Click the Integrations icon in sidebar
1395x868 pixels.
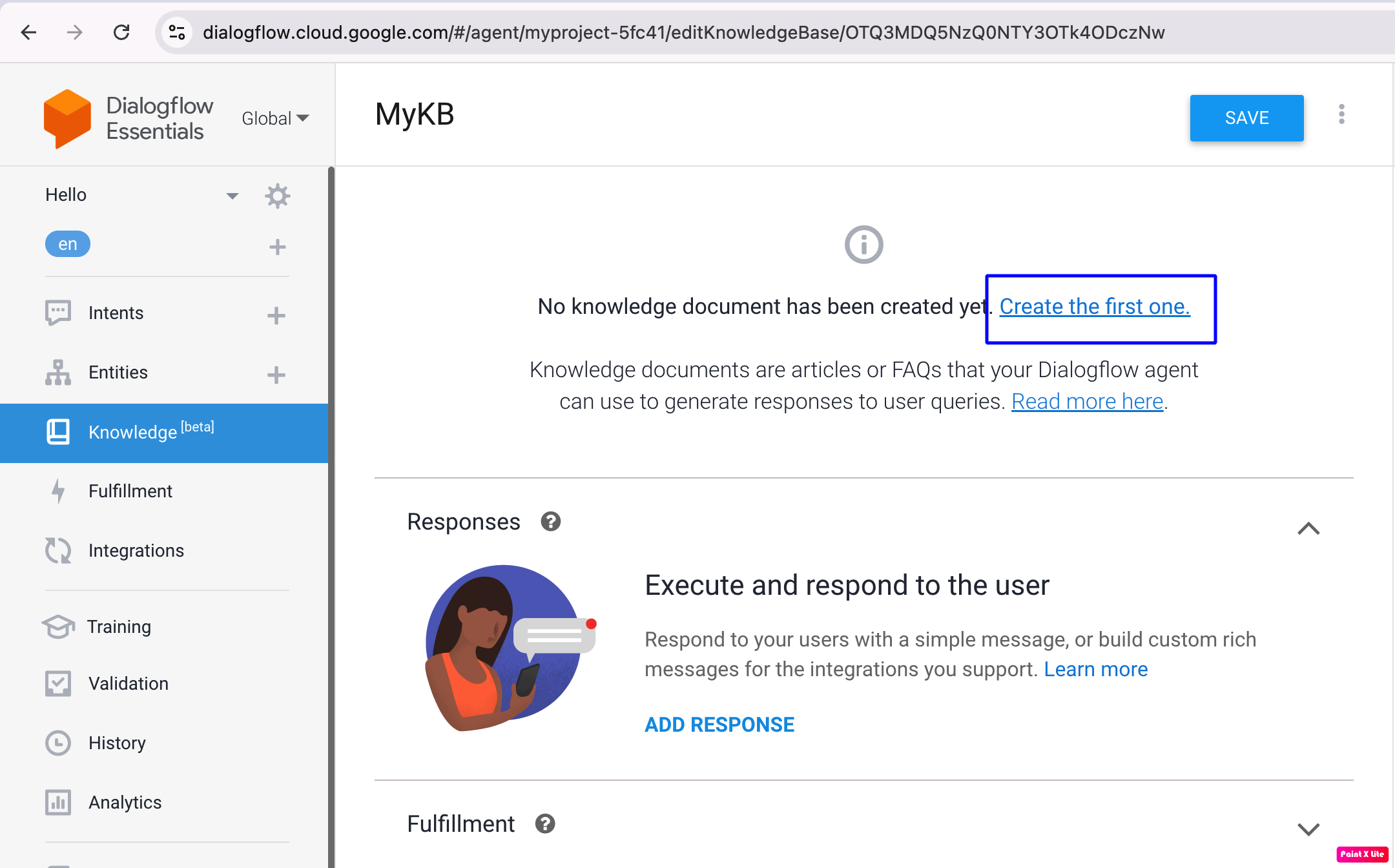[57, 551]
